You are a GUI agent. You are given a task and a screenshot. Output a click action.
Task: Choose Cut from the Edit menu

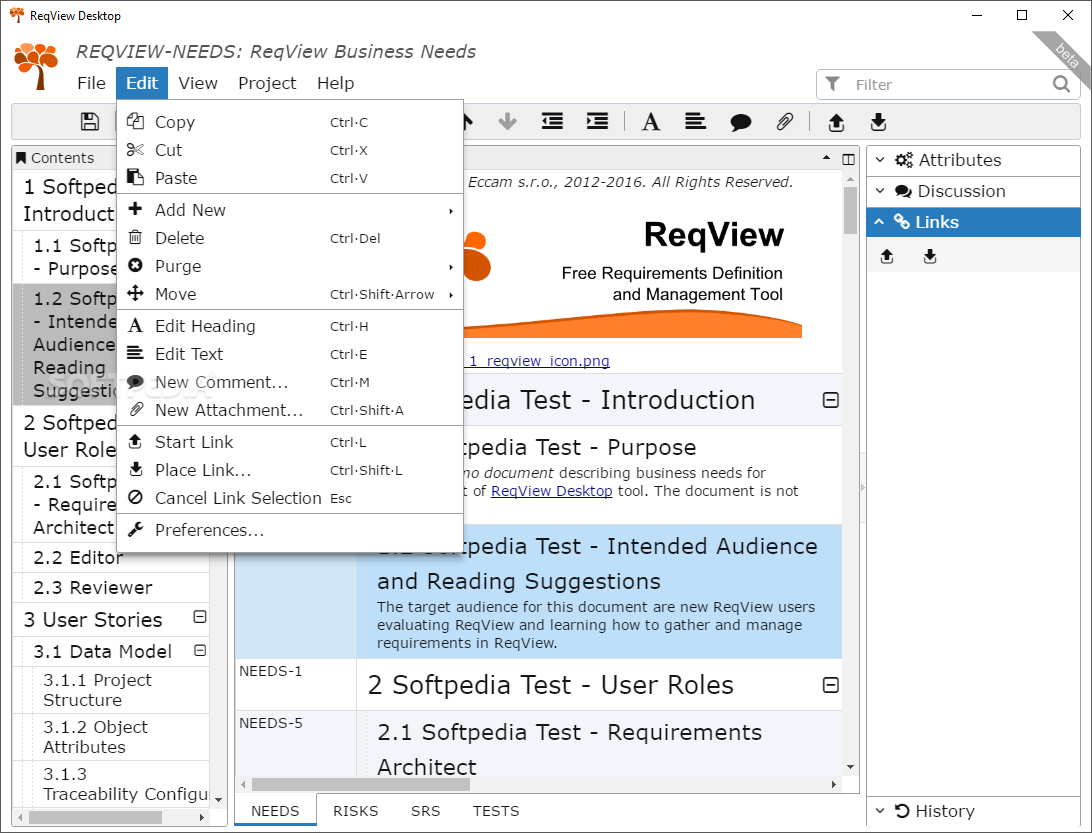[290, 150]
